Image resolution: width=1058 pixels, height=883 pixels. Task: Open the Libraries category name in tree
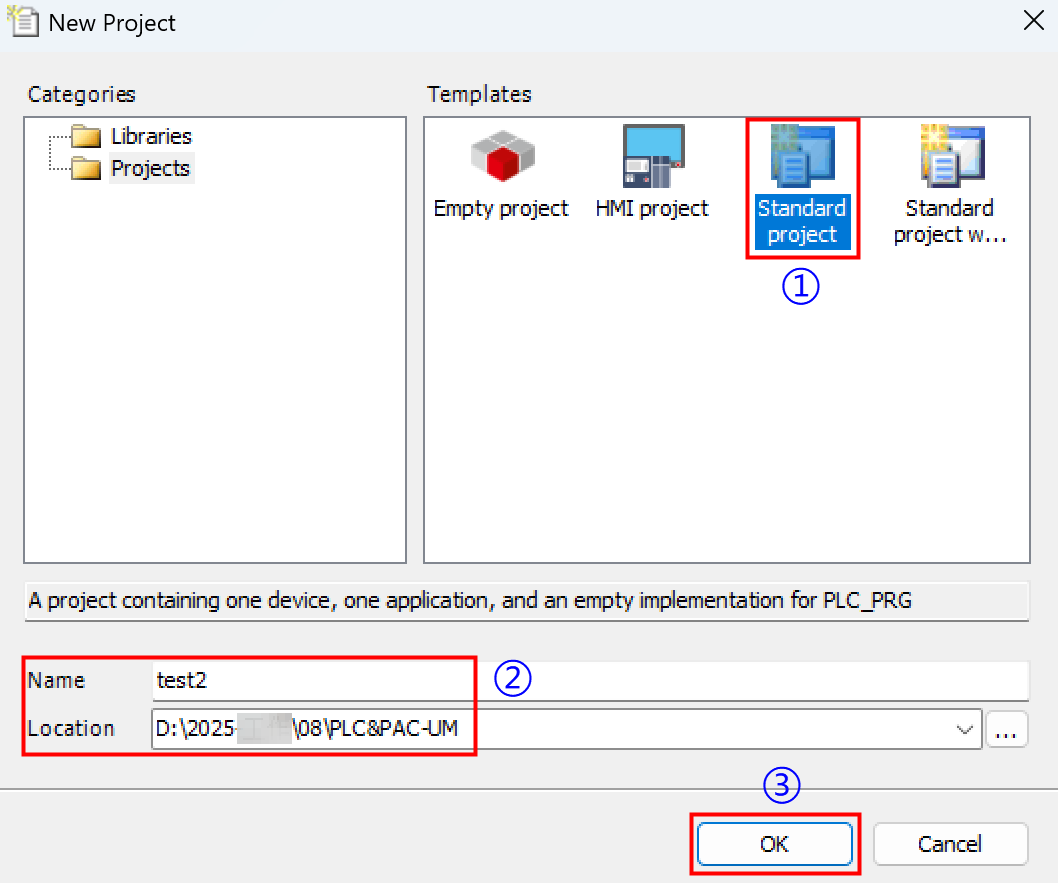tap(151, 137)
